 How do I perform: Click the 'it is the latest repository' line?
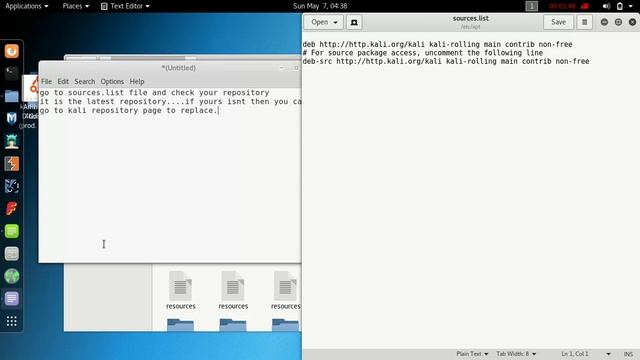point(170,102)
